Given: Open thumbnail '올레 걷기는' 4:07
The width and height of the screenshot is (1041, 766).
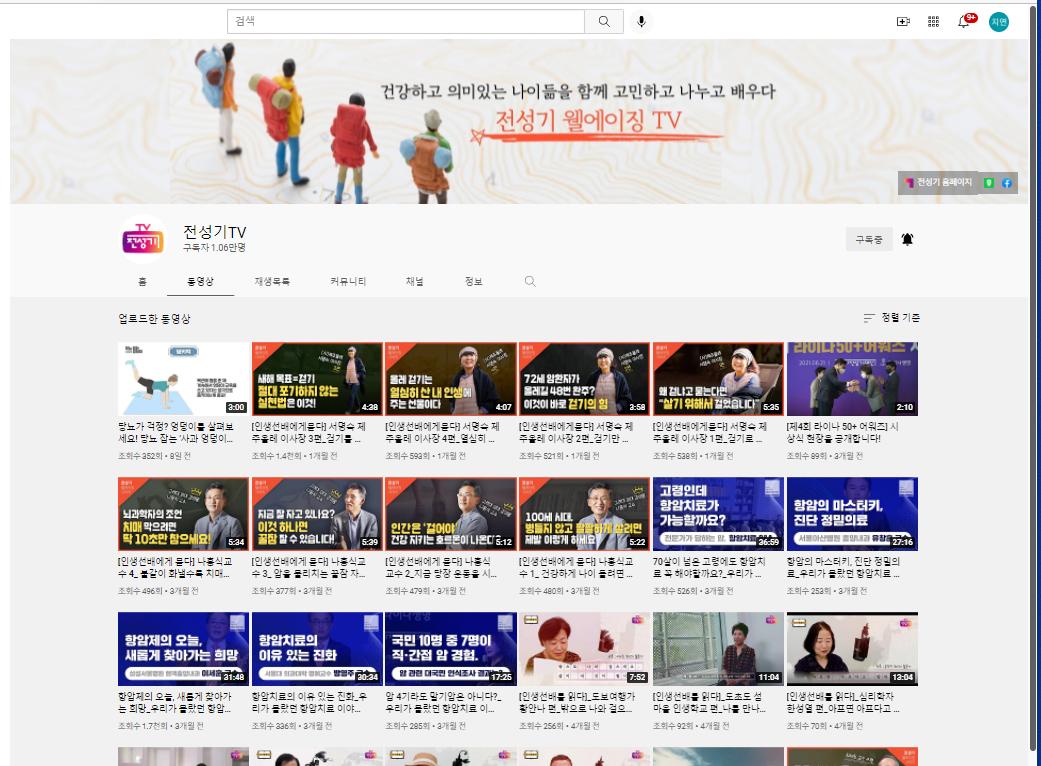Looking at the screenshot, I should coord(451,379).
